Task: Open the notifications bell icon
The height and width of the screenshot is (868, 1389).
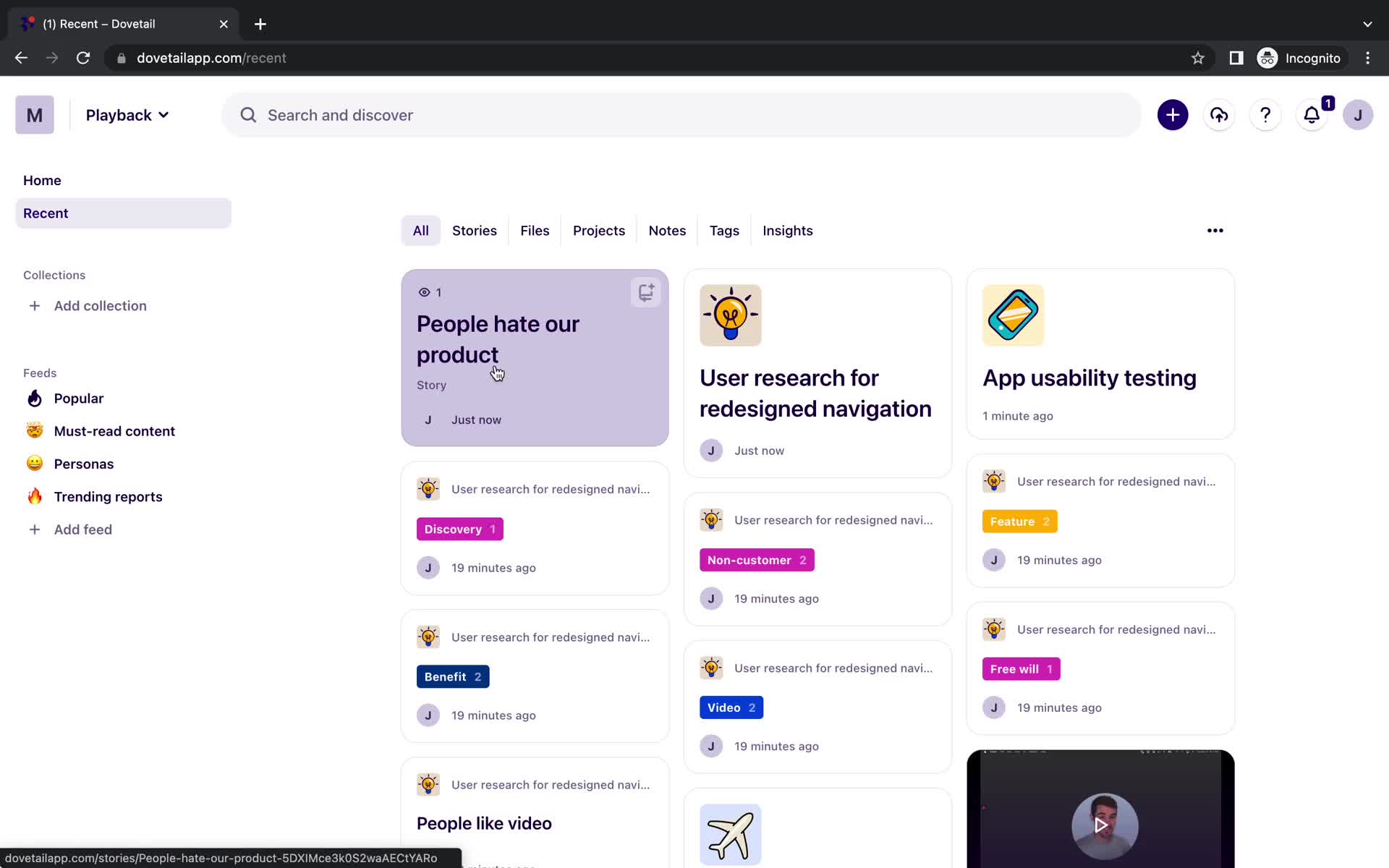Action: coord(1311,115)
